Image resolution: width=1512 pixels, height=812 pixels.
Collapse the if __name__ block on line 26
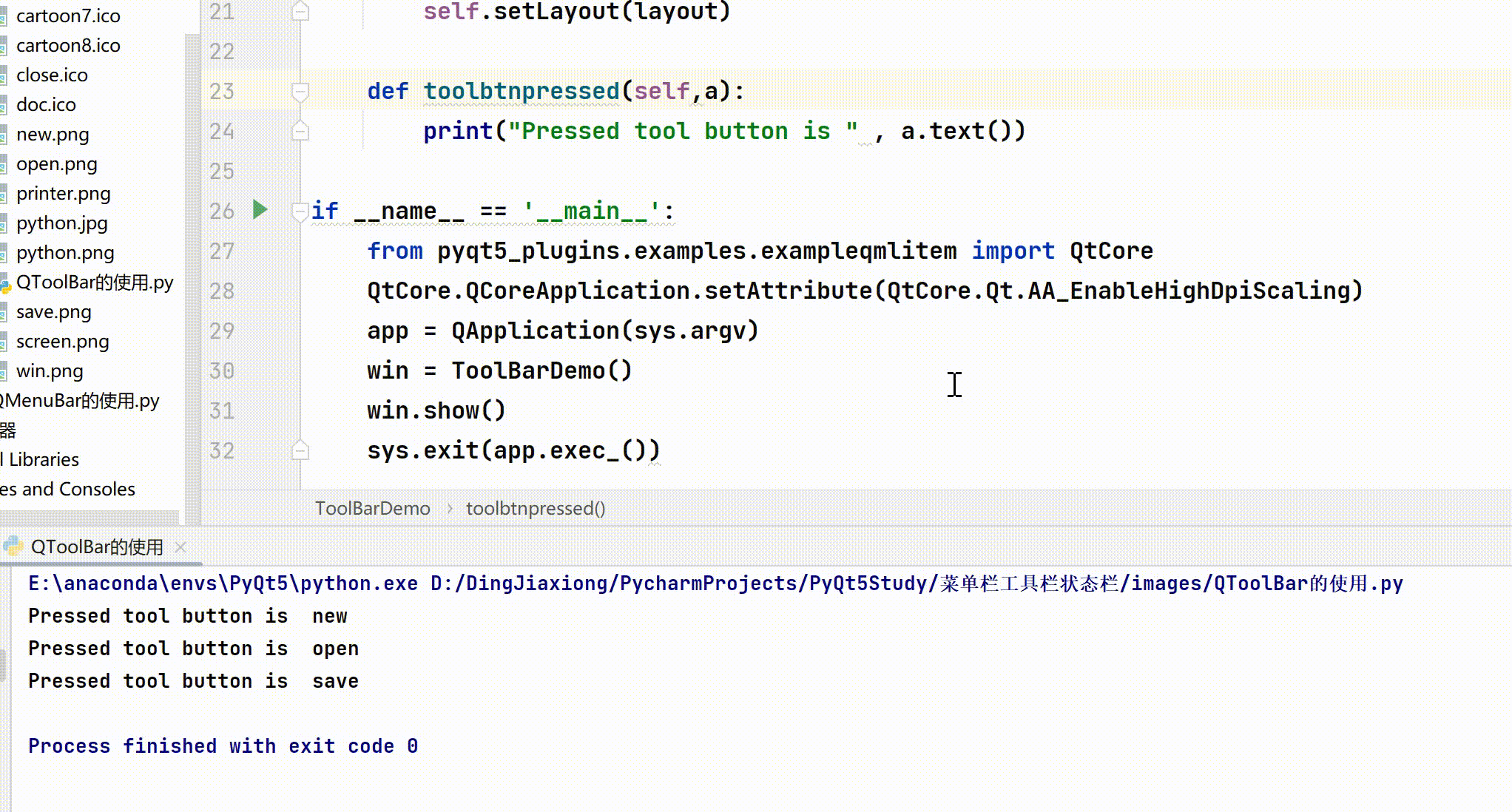pos(300,212)
